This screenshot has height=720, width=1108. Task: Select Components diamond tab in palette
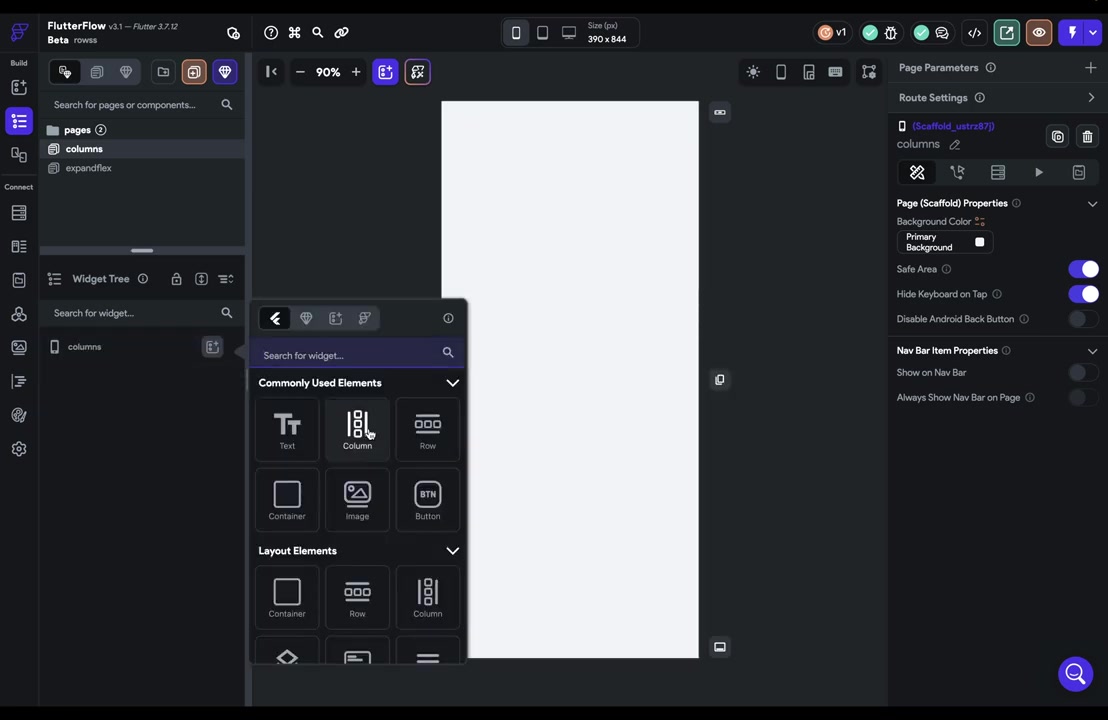coord(306,319)
